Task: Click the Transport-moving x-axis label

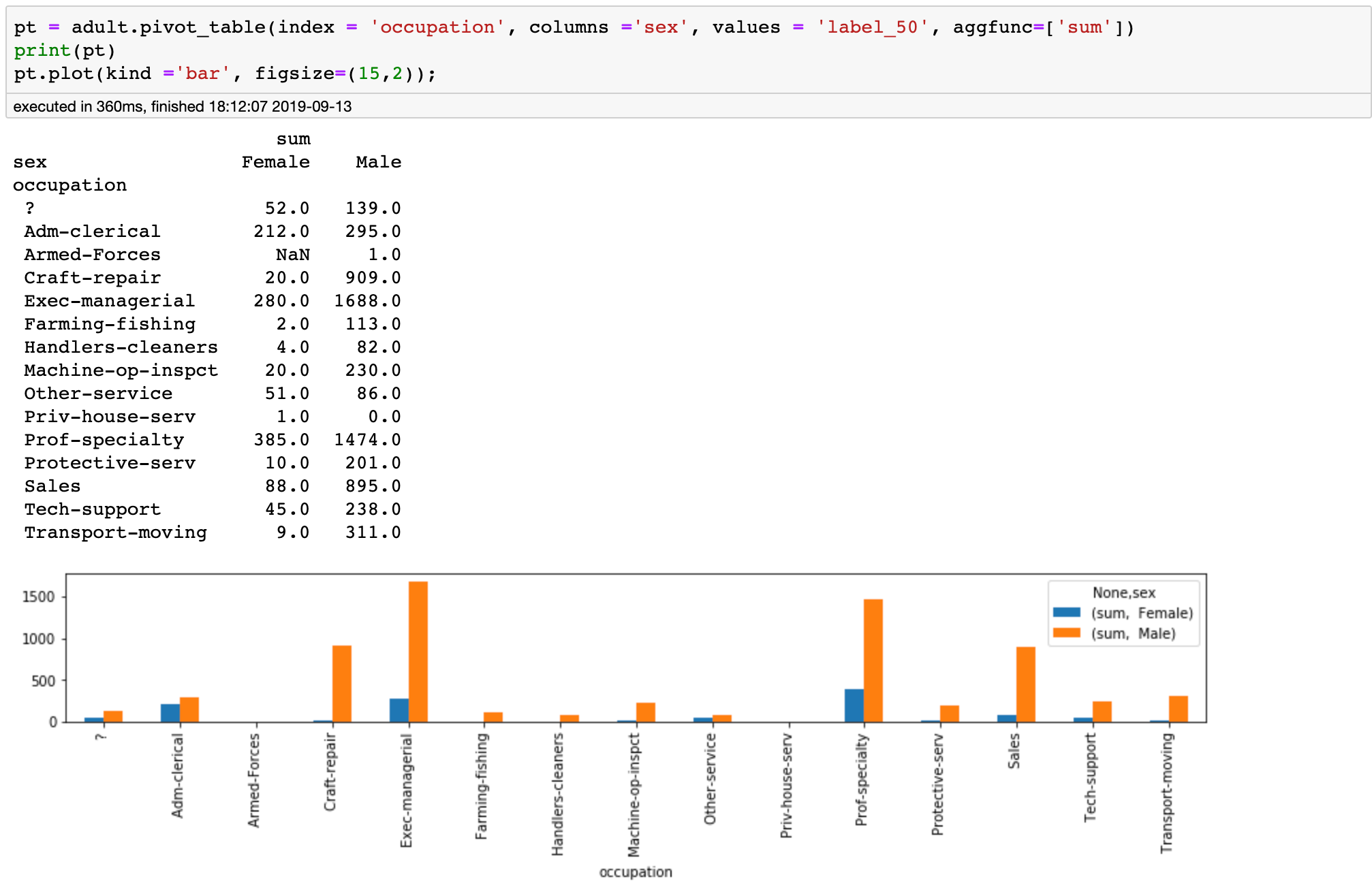Action: click(1166, 793)
